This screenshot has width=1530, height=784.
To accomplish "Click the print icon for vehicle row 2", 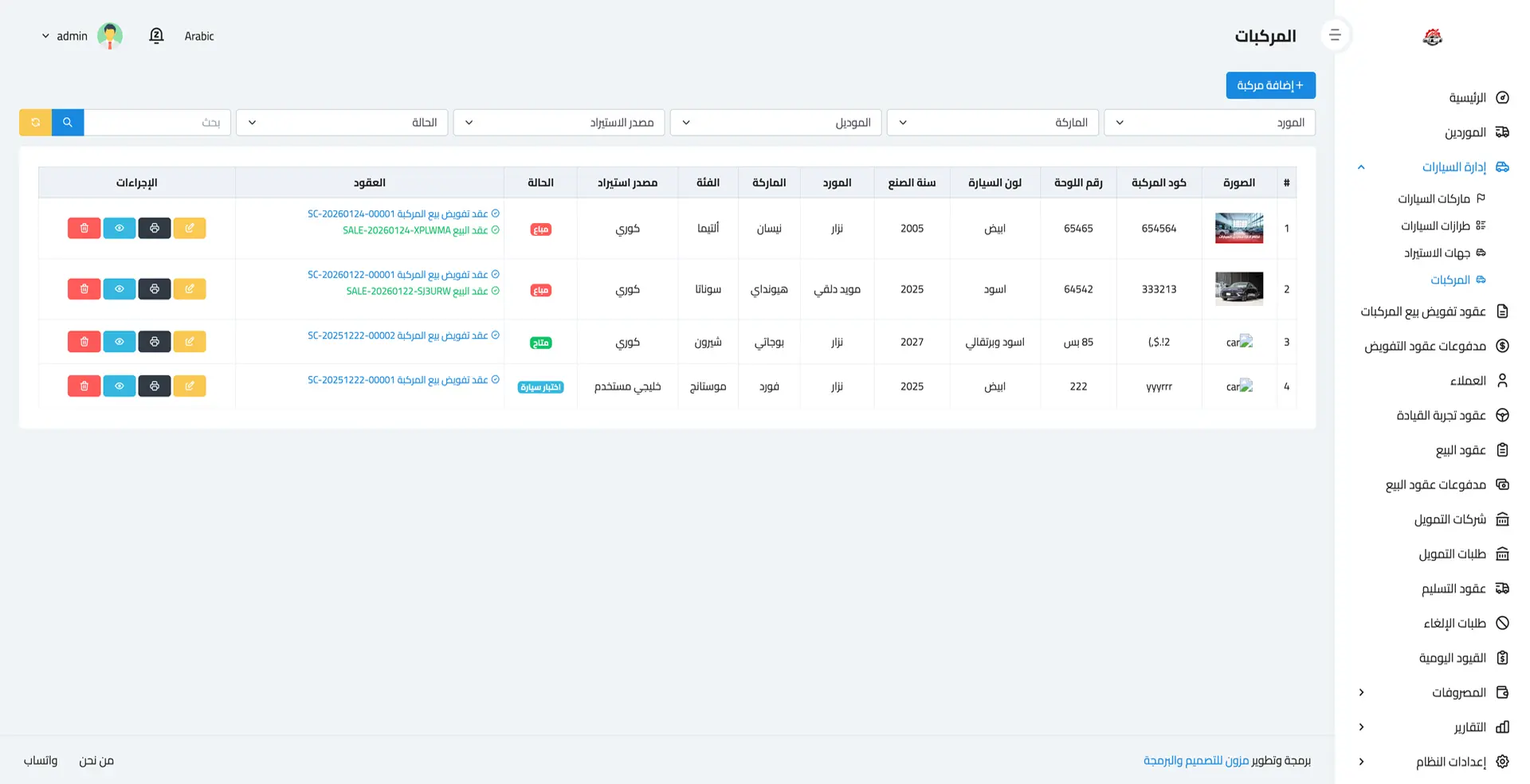I will [155, 289].
